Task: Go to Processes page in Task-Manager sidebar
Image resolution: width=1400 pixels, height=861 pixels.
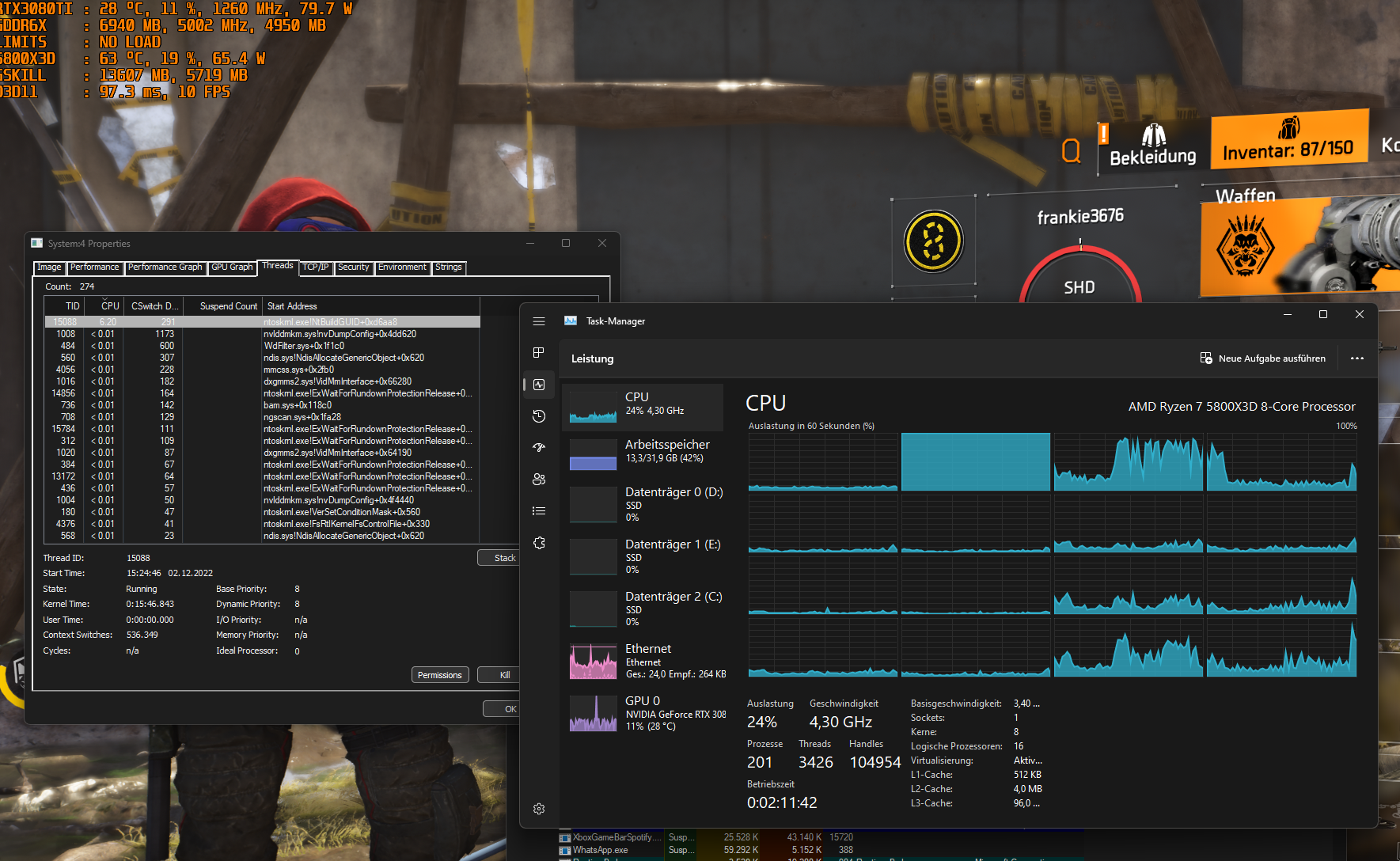Action: pyautogui.click(x=539, y=353)
